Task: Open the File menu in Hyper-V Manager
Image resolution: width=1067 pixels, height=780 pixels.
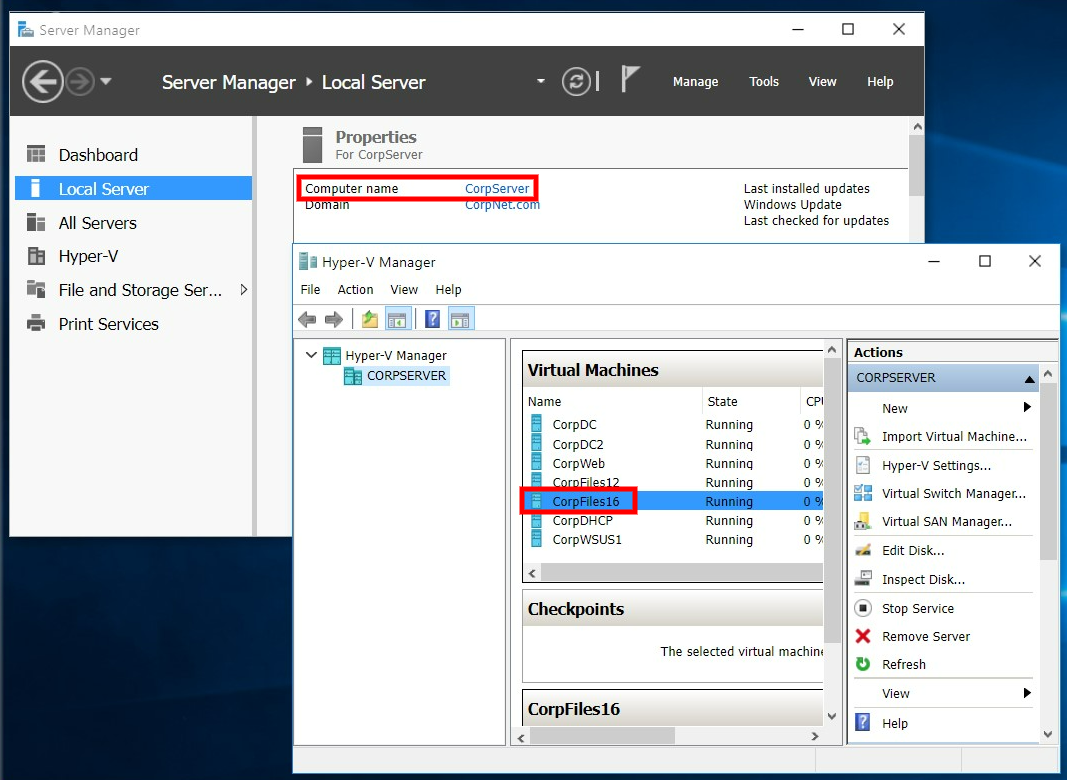Action: 310,289
